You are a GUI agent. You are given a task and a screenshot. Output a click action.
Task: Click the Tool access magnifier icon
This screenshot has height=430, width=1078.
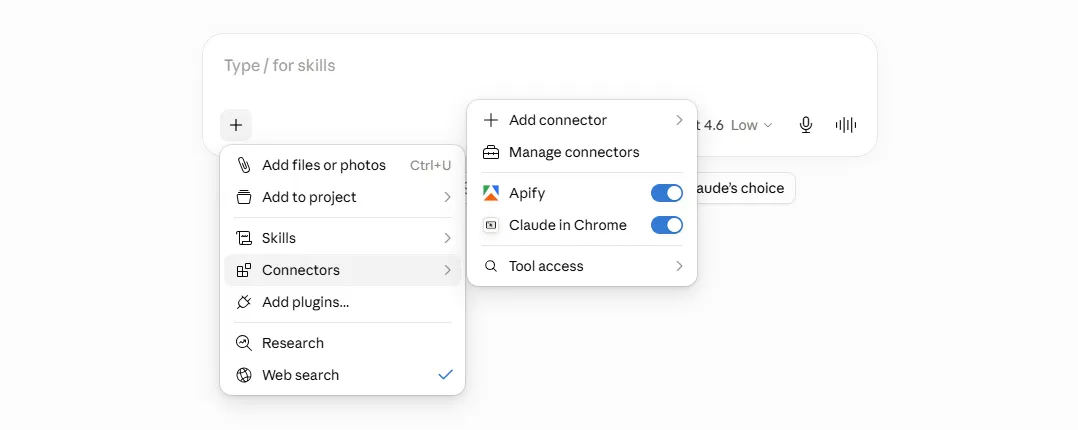click(491, 266)
